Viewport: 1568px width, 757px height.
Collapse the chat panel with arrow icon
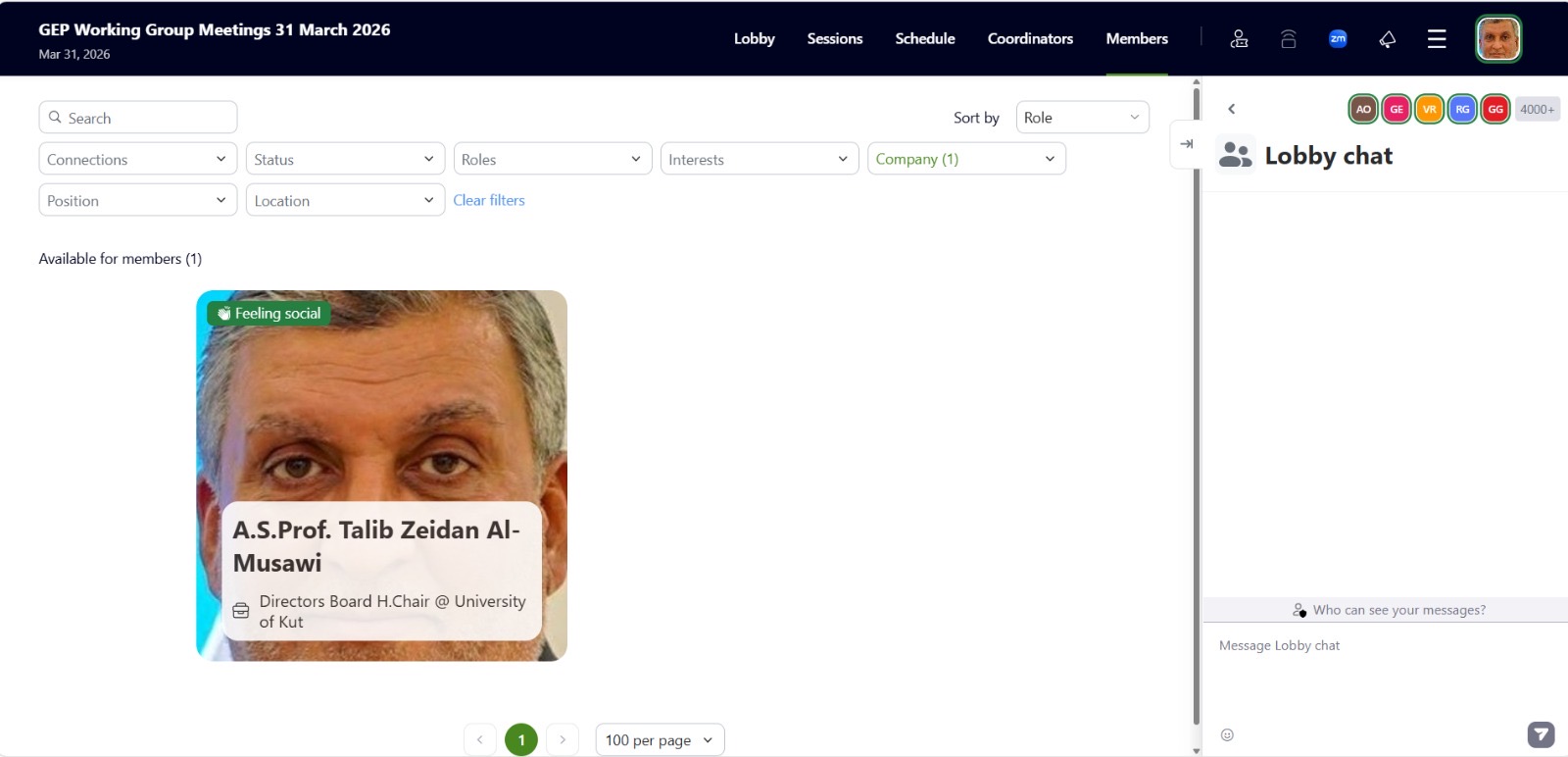[x=1187, y=144]
